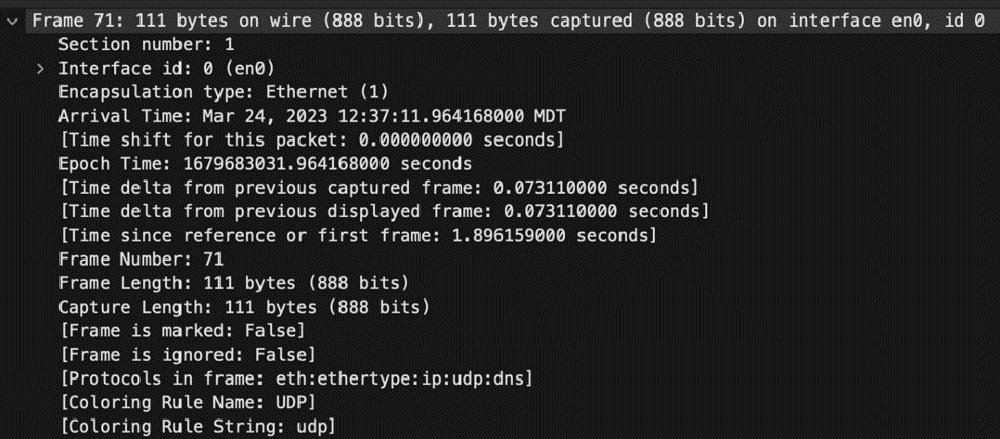Highlight the Protocols in frame row
The width and height of the screenshot is (1000, 439).
click(295, 377)
